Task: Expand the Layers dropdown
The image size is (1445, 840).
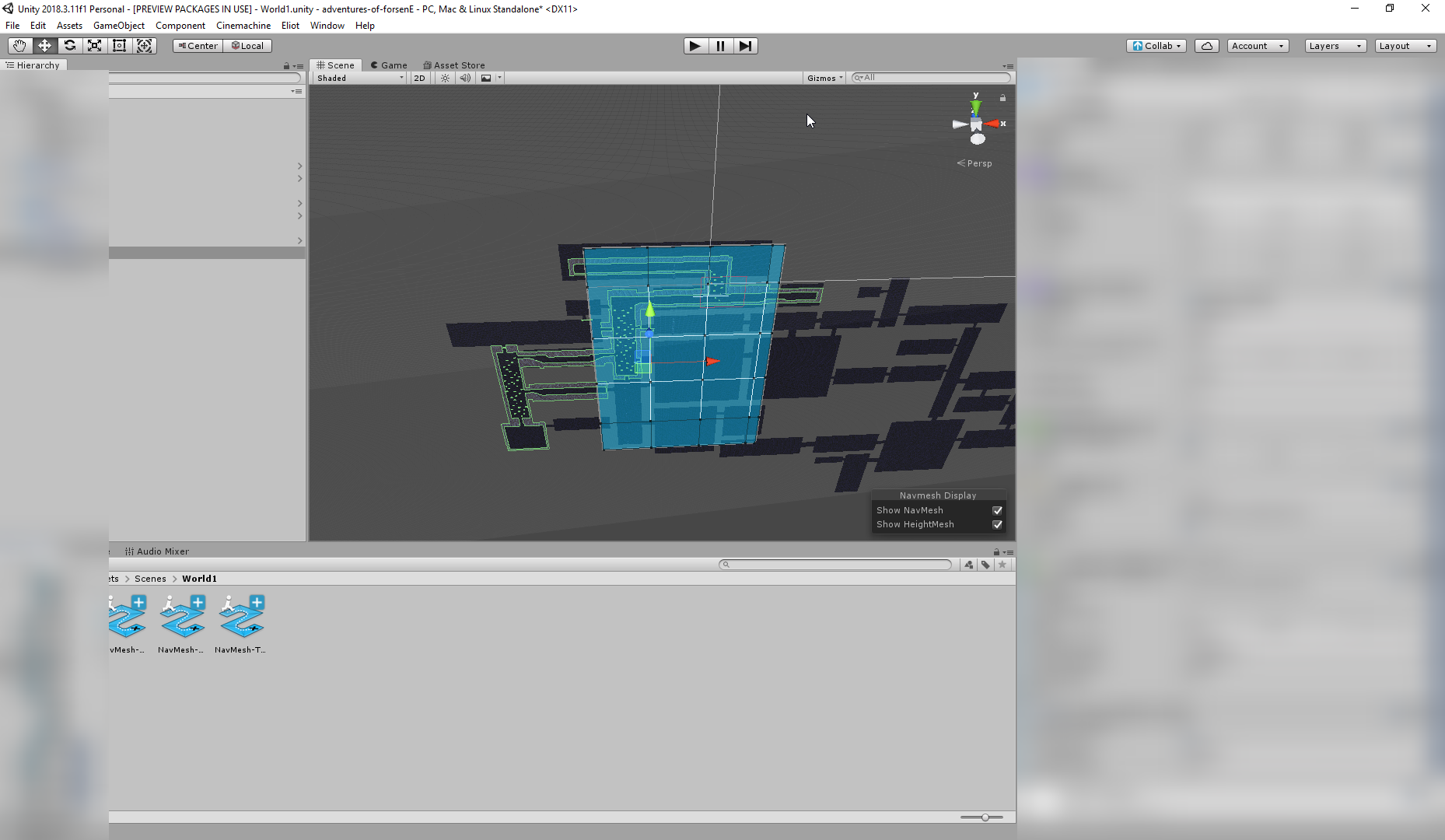Action: pyautogui.click(x=1335, y=46)
